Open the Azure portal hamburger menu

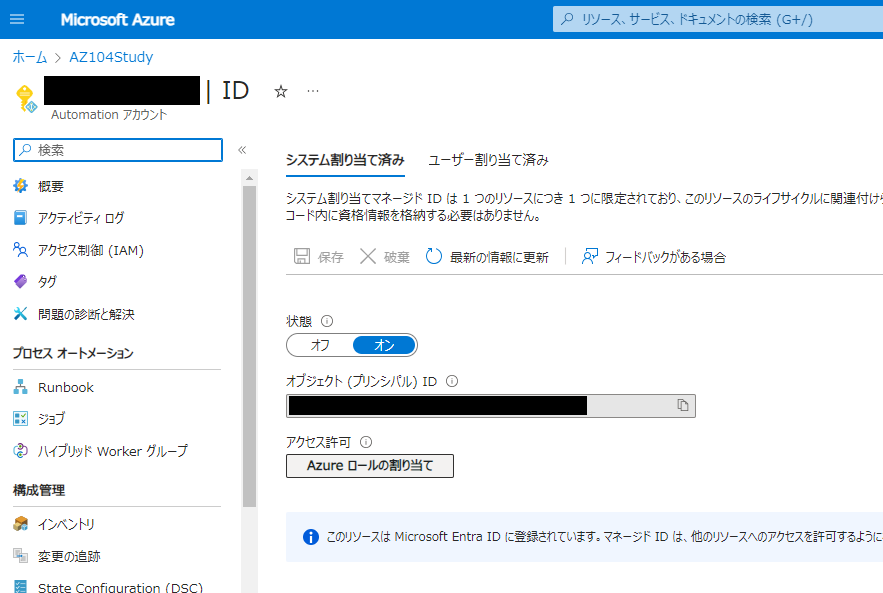[x=17, y=19]
